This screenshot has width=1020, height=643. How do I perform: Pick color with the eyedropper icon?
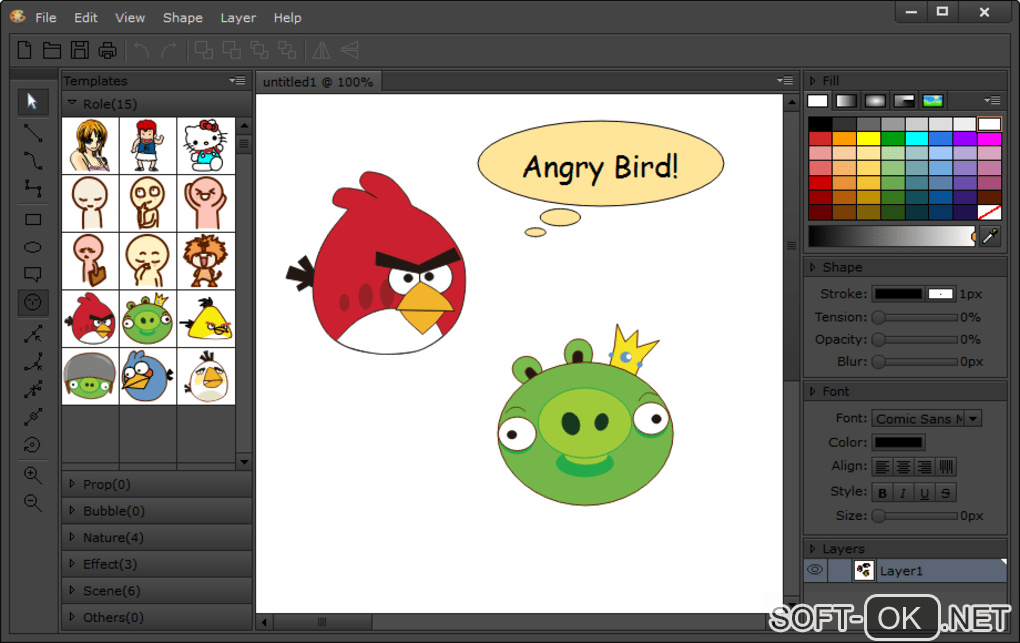(989, 236)
